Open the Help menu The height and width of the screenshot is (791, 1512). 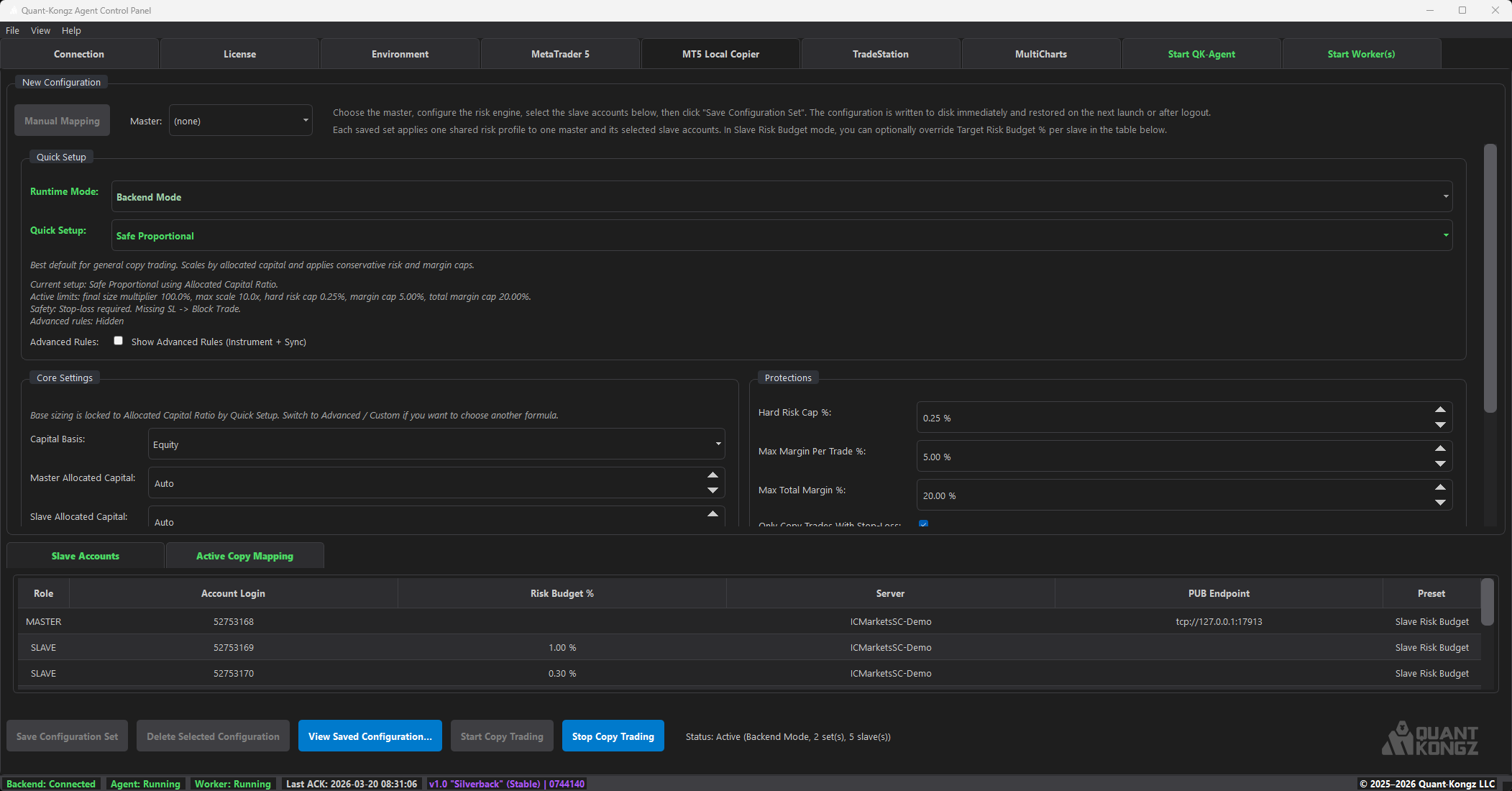[x=70, y=30]
